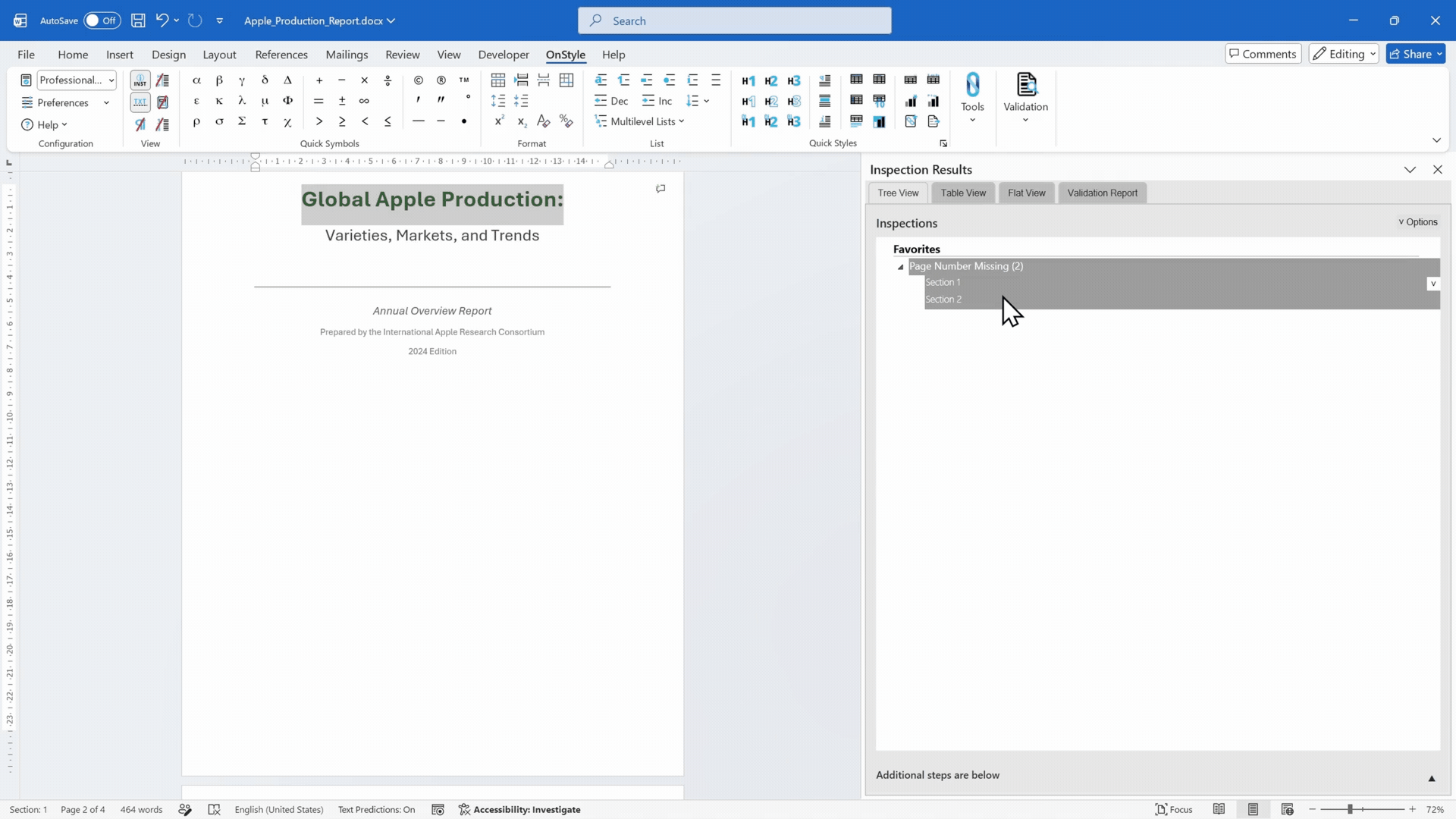
Task: Insert the division sign symbol
Action: pyautogui.click(x=388, y=80)
